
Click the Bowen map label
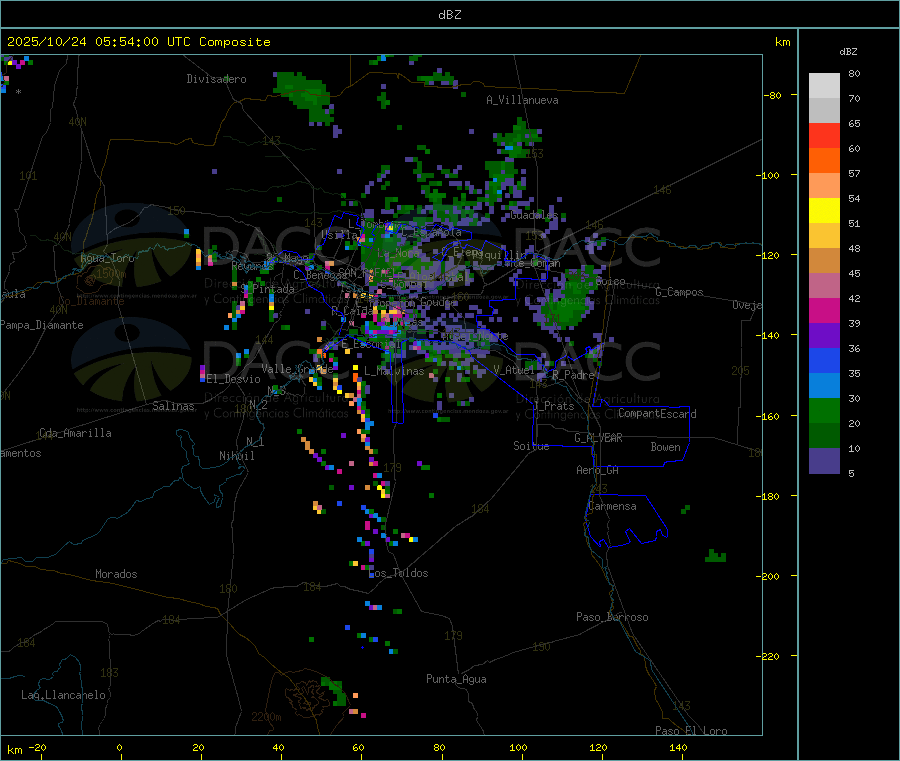[665, 447]
